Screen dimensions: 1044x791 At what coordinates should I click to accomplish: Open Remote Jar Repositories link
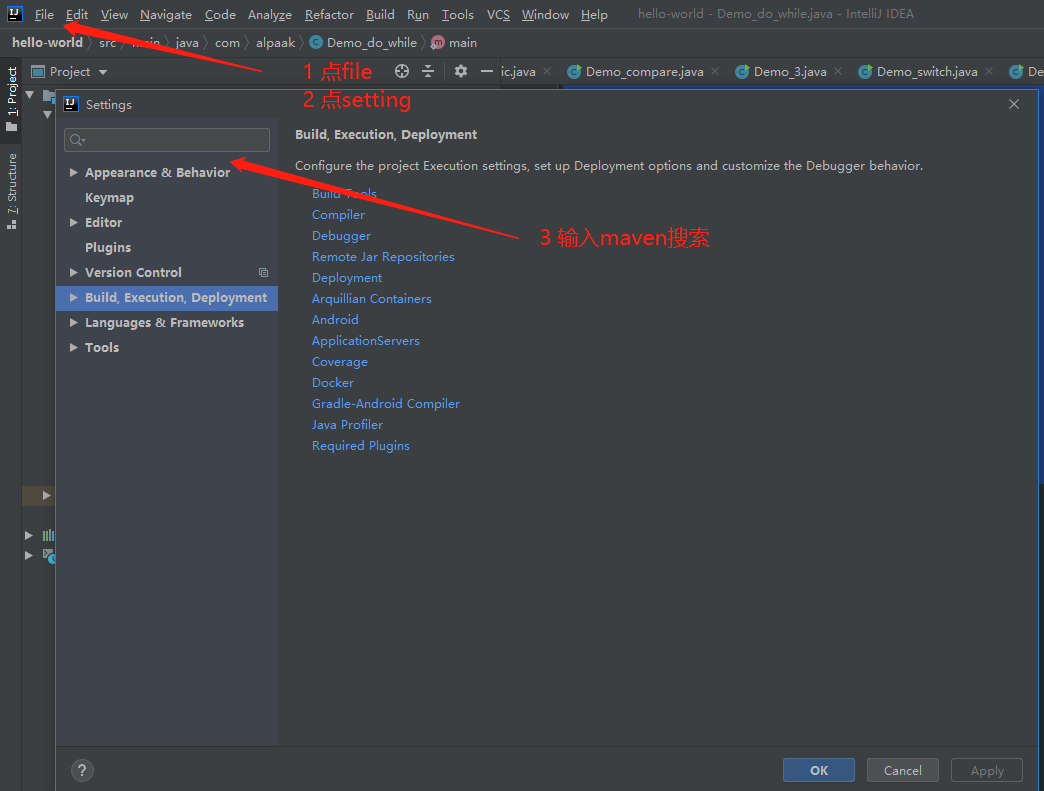tap(384, 256)
